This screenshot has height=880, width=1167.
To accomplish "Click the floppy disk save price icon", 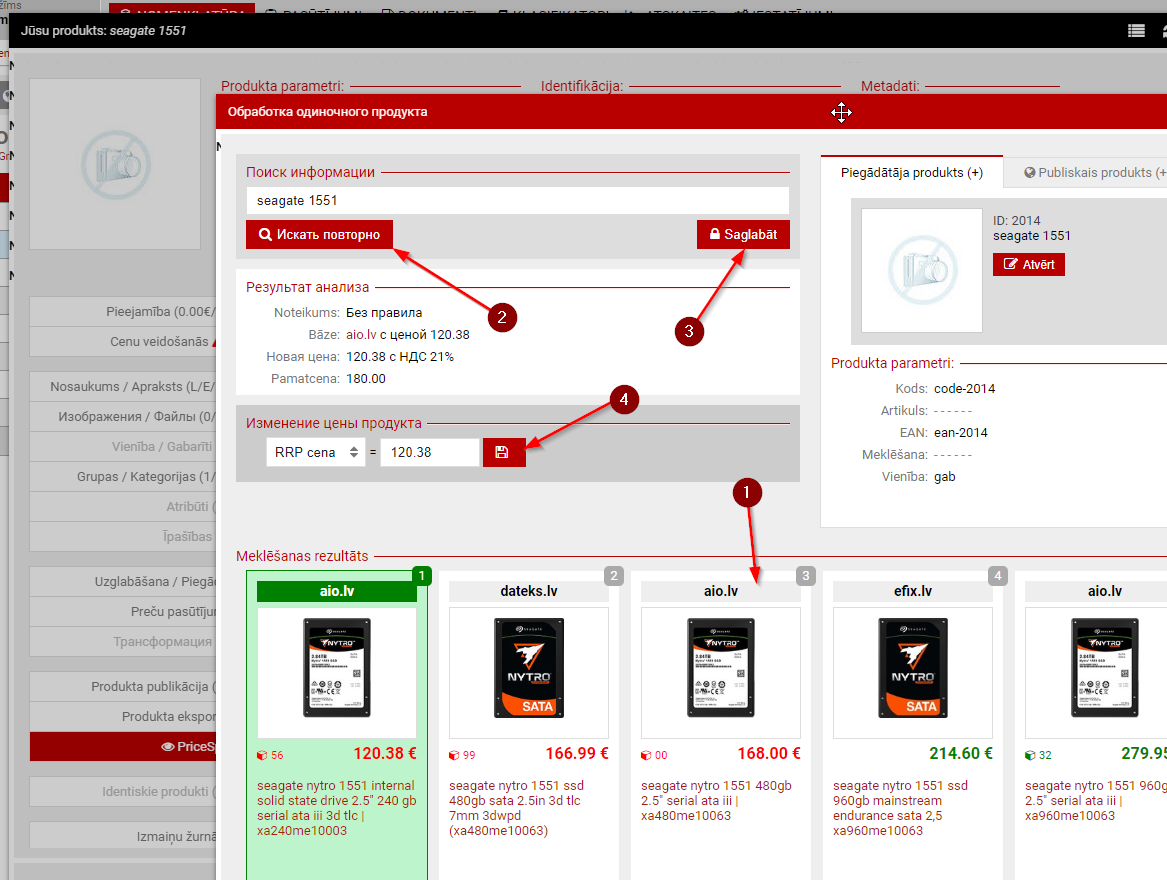I will click(x=503, y=452).
